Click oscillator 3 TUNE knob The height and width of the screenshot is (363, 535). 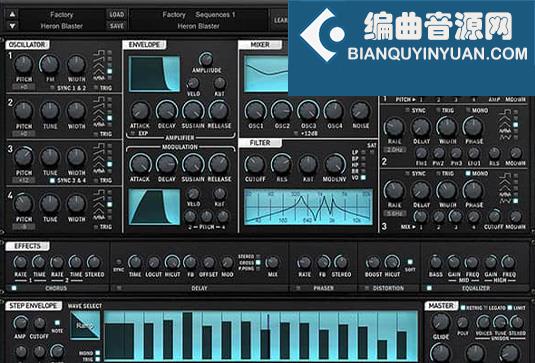pyautogui.click(x=50, y=157)
